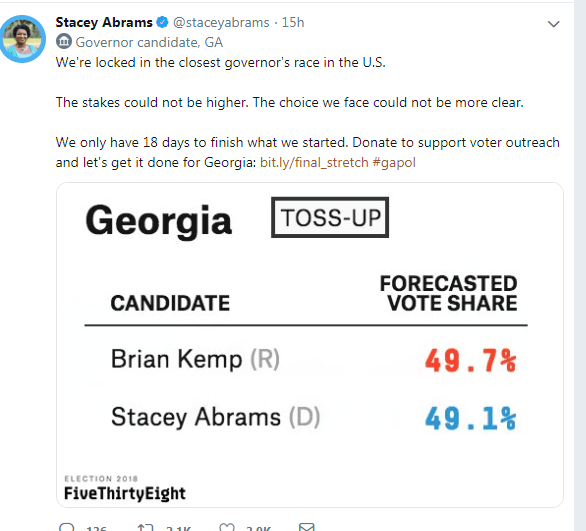Click the tweet body text
The width and height of the screenshot is (586, 531).
click(308, 112)
